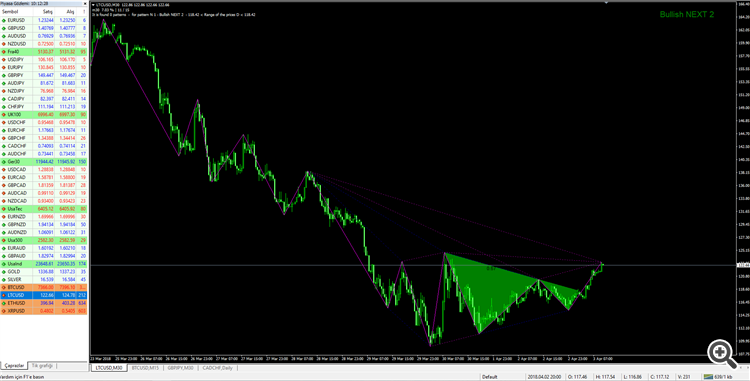Select the EURNZD symbol row
The width and height of the screenshot is (750, 381).
(44, 217)
